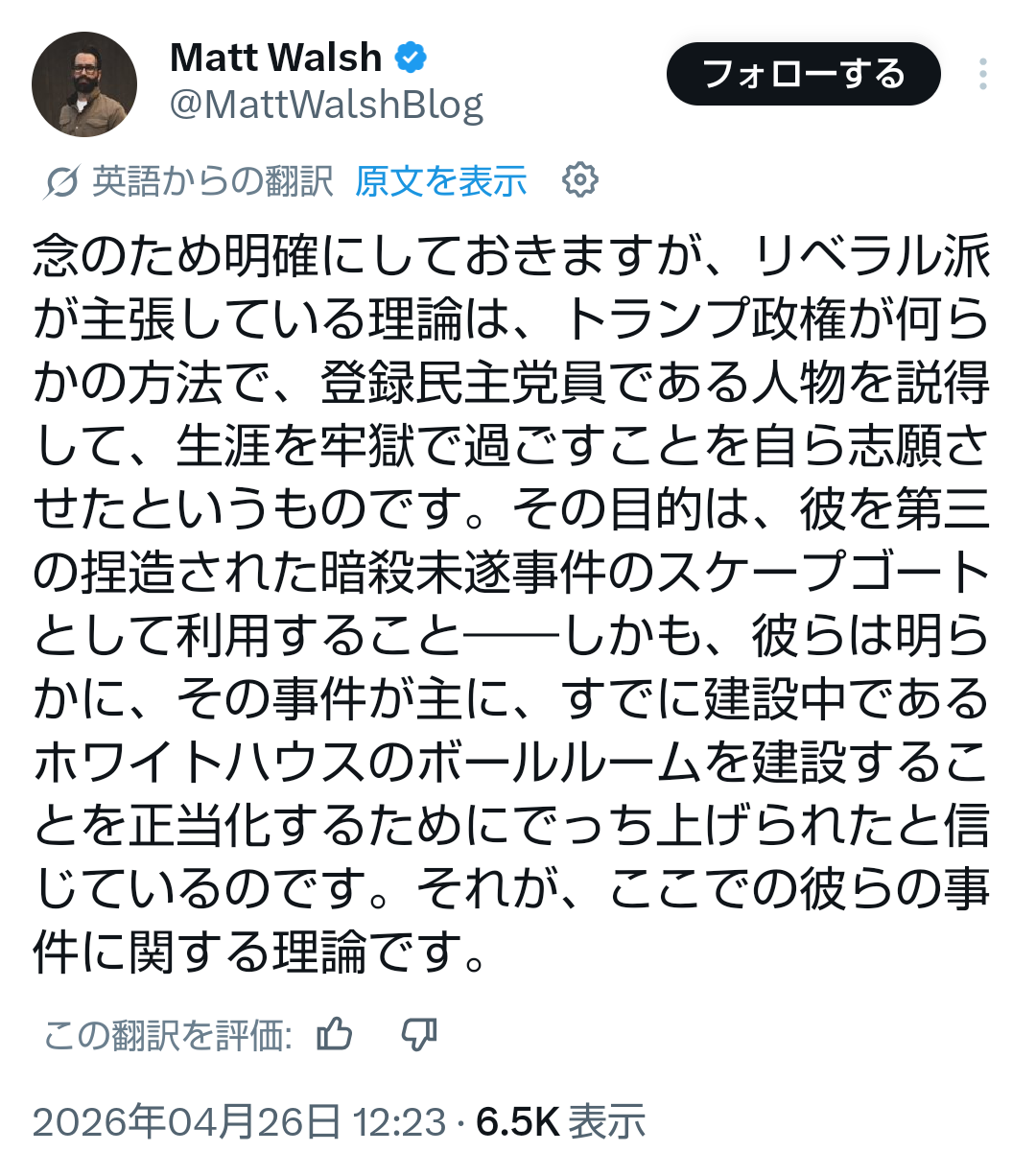
Task: Open Matt Walsh's profile picture
Action: tap(84, 84)
